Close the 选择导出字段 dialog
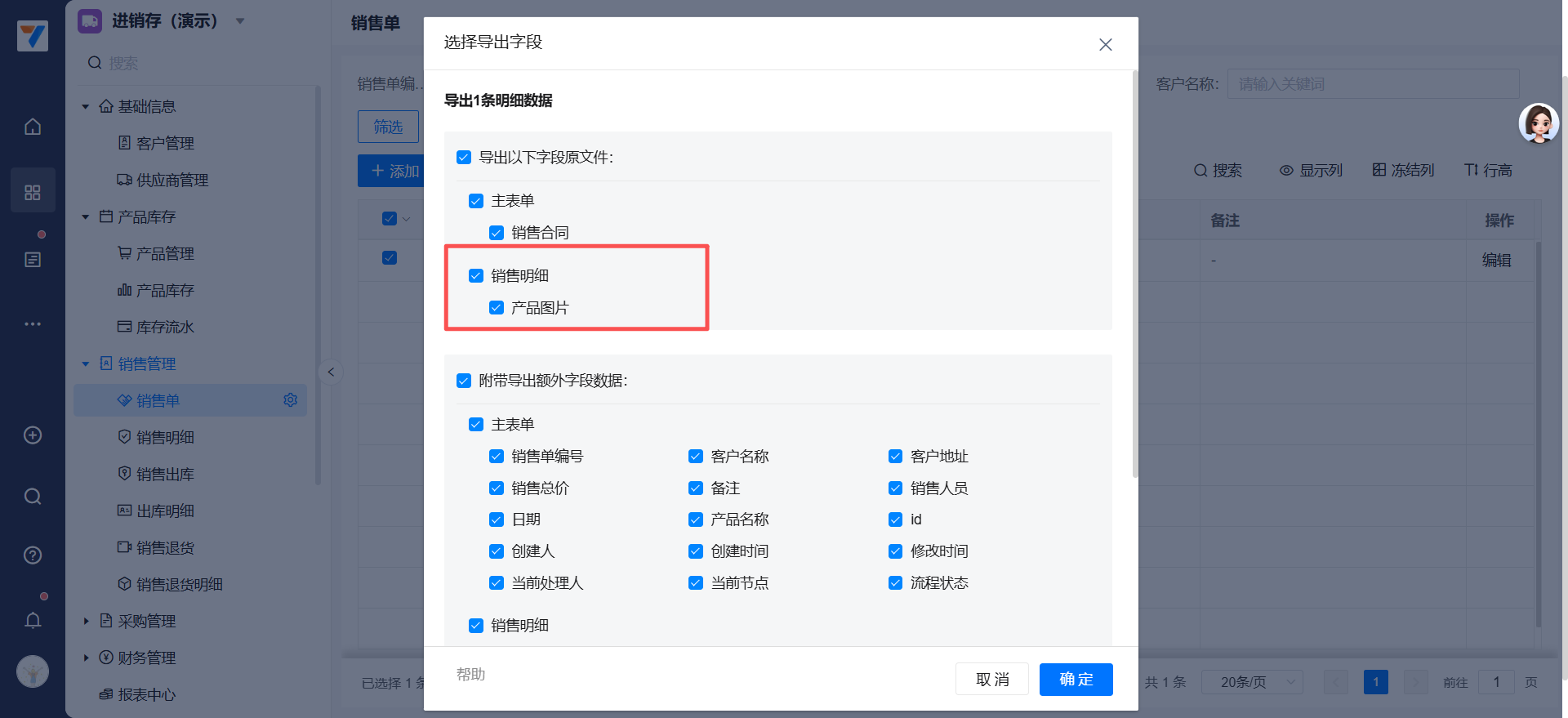Image resolution: width=1568 pixels, height=718 pixels. [1105, 45]
